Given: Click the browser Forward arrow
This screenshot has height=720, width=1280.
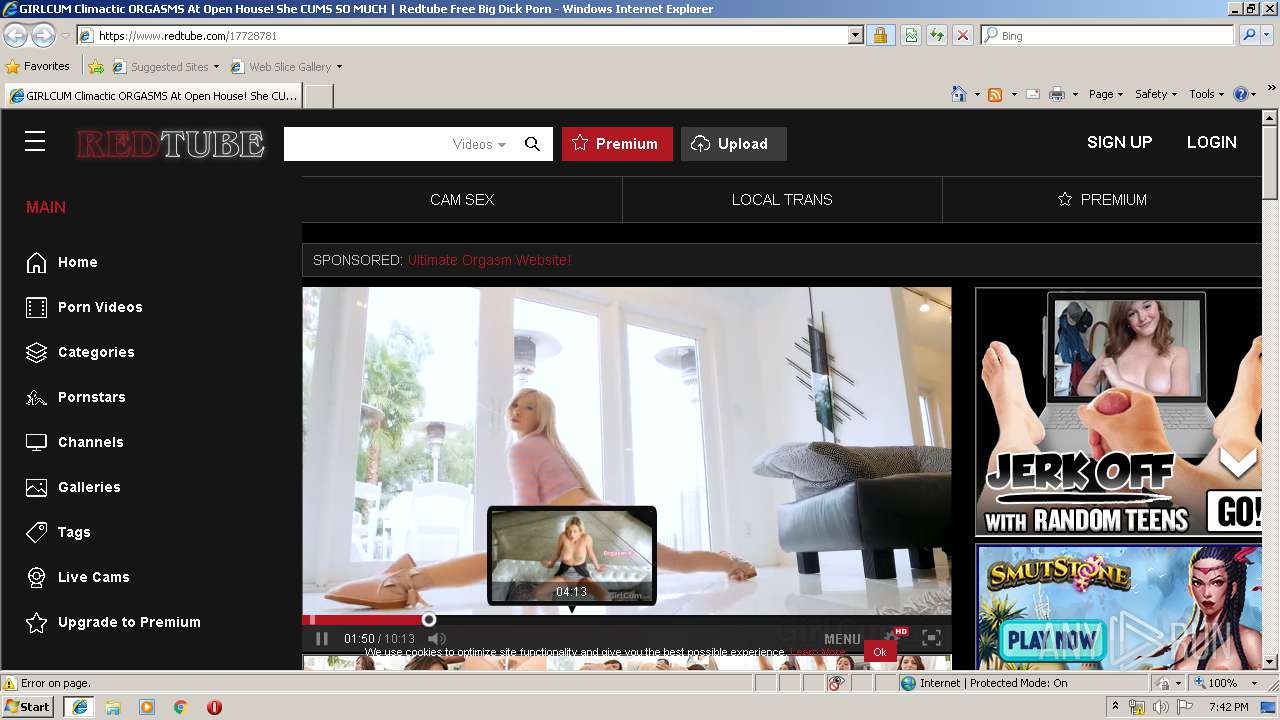Looking at the screenshot, I should (x=43, y=35).
